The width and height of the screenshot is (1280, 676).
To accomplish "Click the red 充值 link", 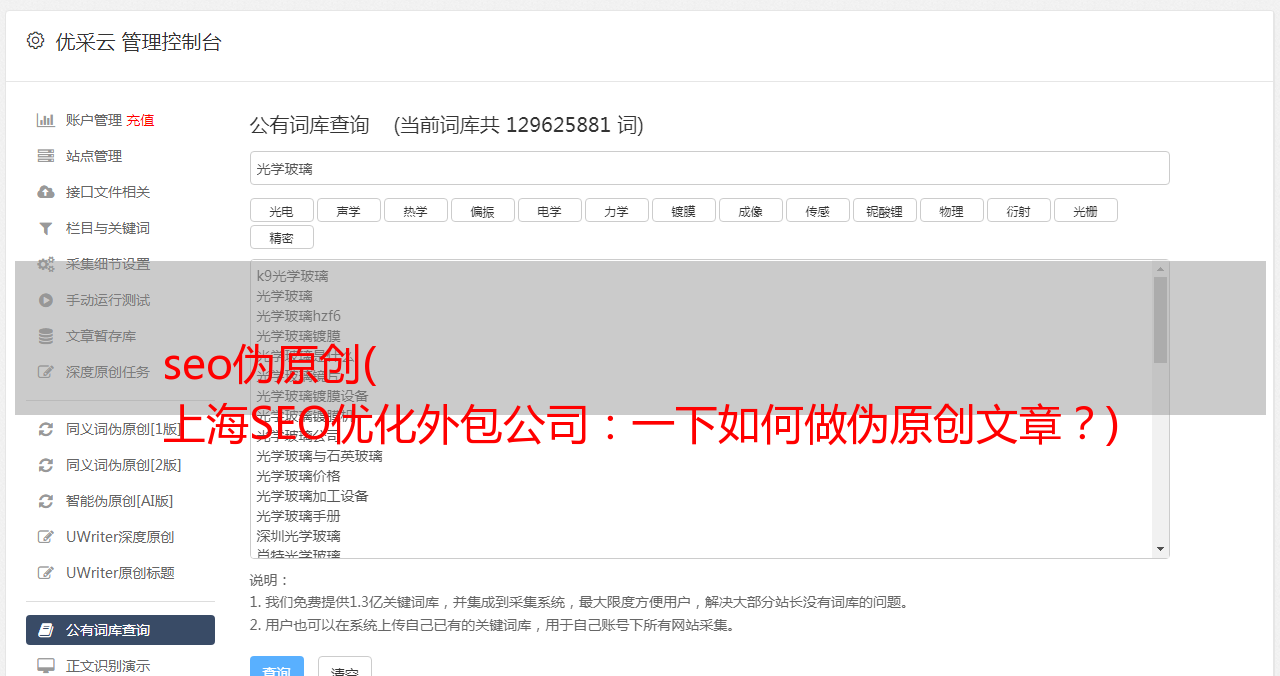I will pos(140,120).
